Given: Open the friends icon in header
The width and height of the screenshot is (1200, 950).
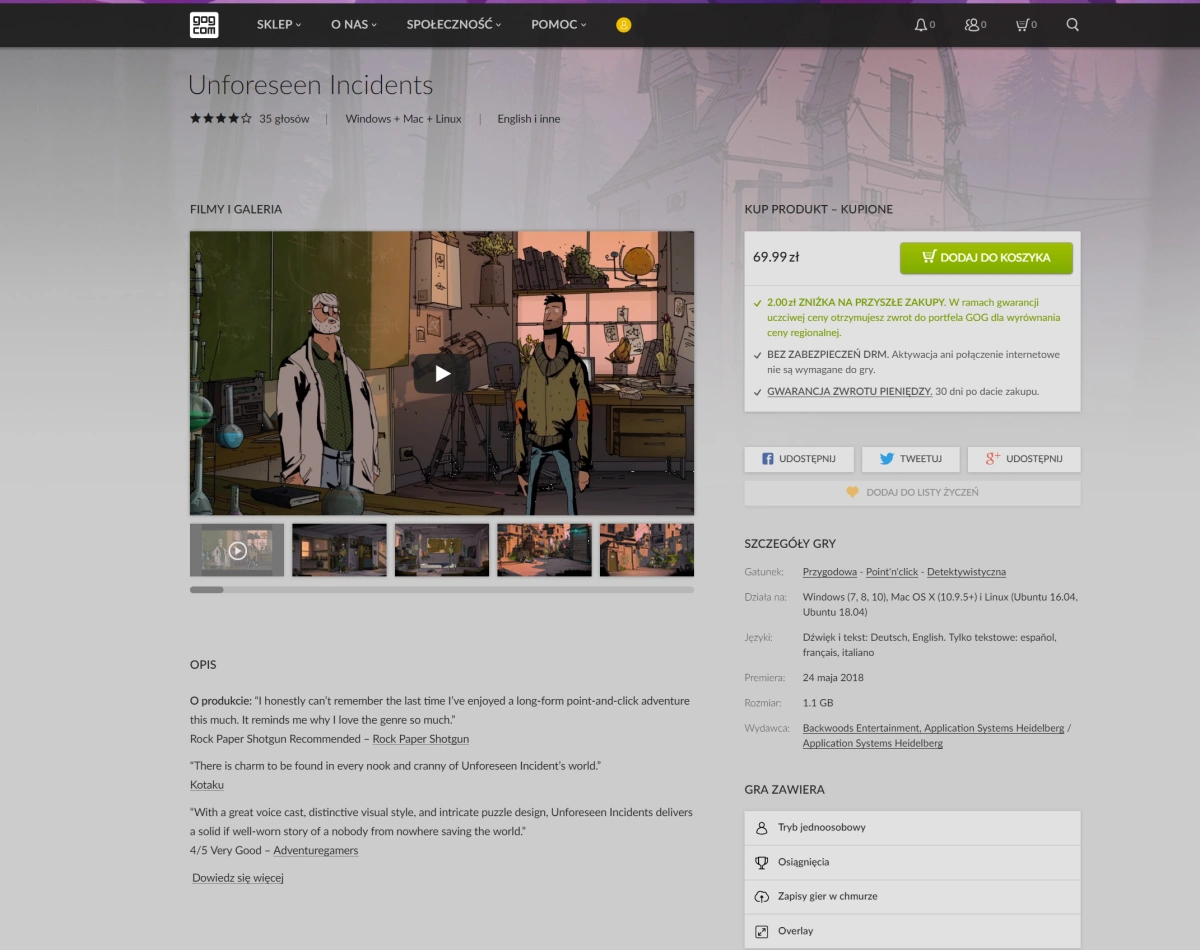Looking at the screenshot, I should coord(971,25).
